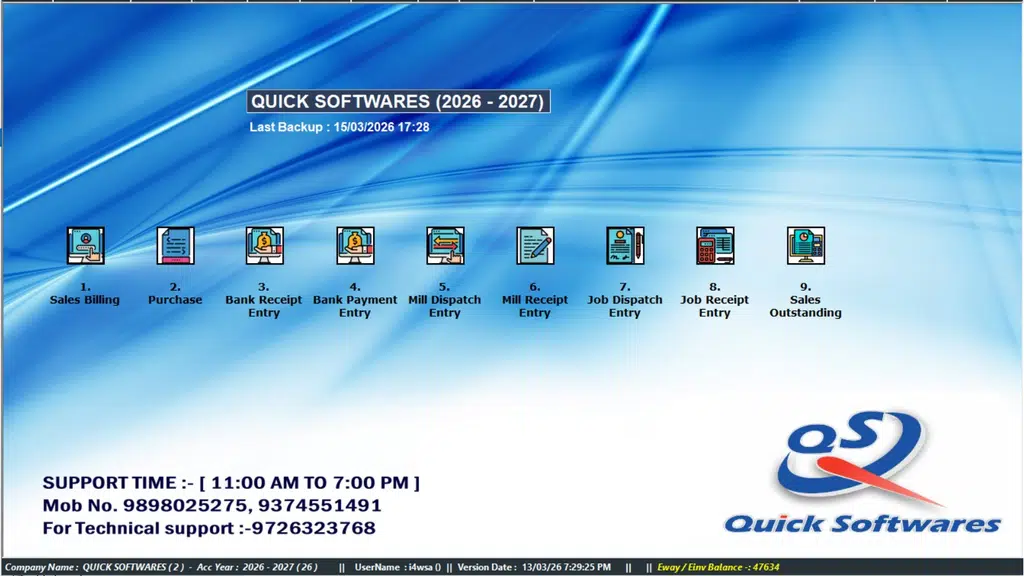Click the '3. Bank Receipt Entry' label

click(264, 300)
